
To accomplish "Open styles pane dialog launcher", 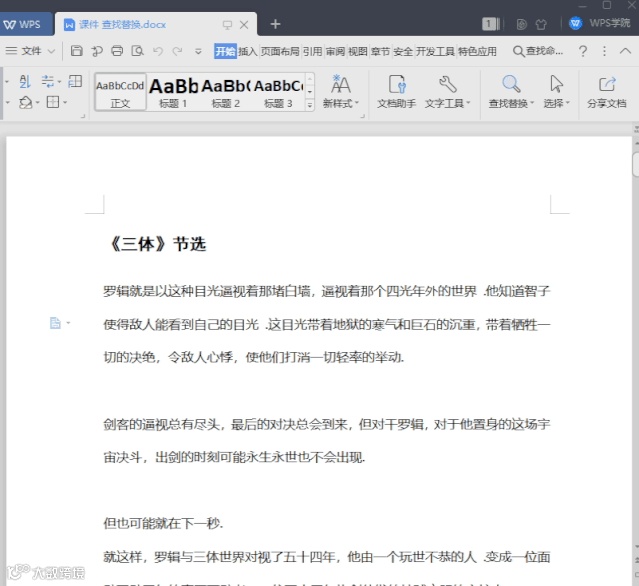I will (x=362, y=116).
